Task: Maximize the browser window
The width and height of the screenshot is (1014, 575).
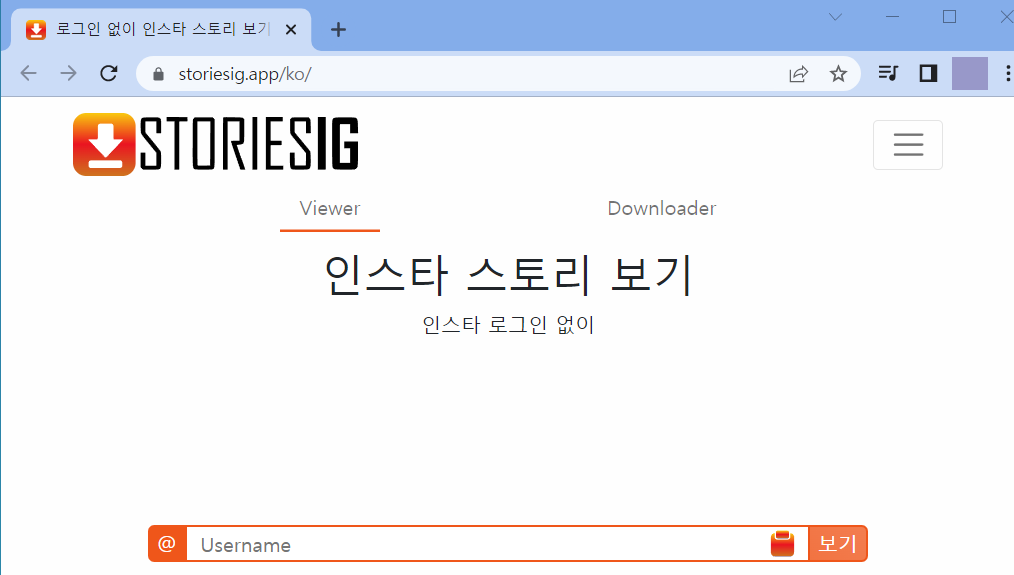Action: click(x=949, y=17)
